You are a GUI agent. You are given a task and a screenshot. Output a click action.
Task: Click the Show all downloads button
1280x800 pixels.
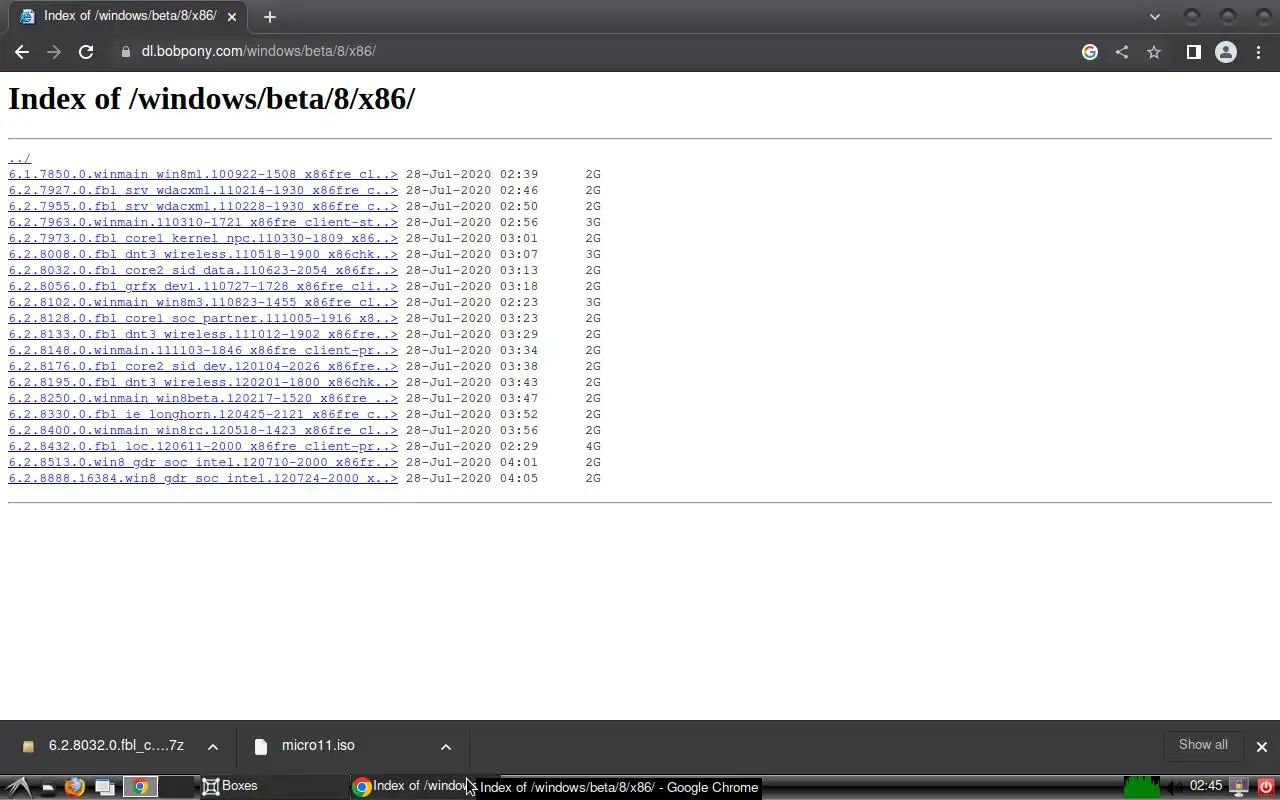1203,745
